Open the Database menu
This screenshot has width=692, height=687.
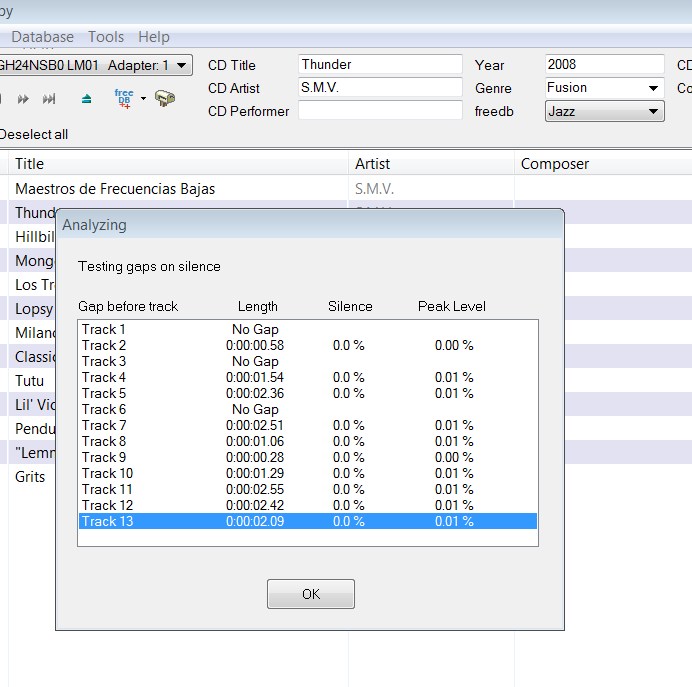(42, 37)
